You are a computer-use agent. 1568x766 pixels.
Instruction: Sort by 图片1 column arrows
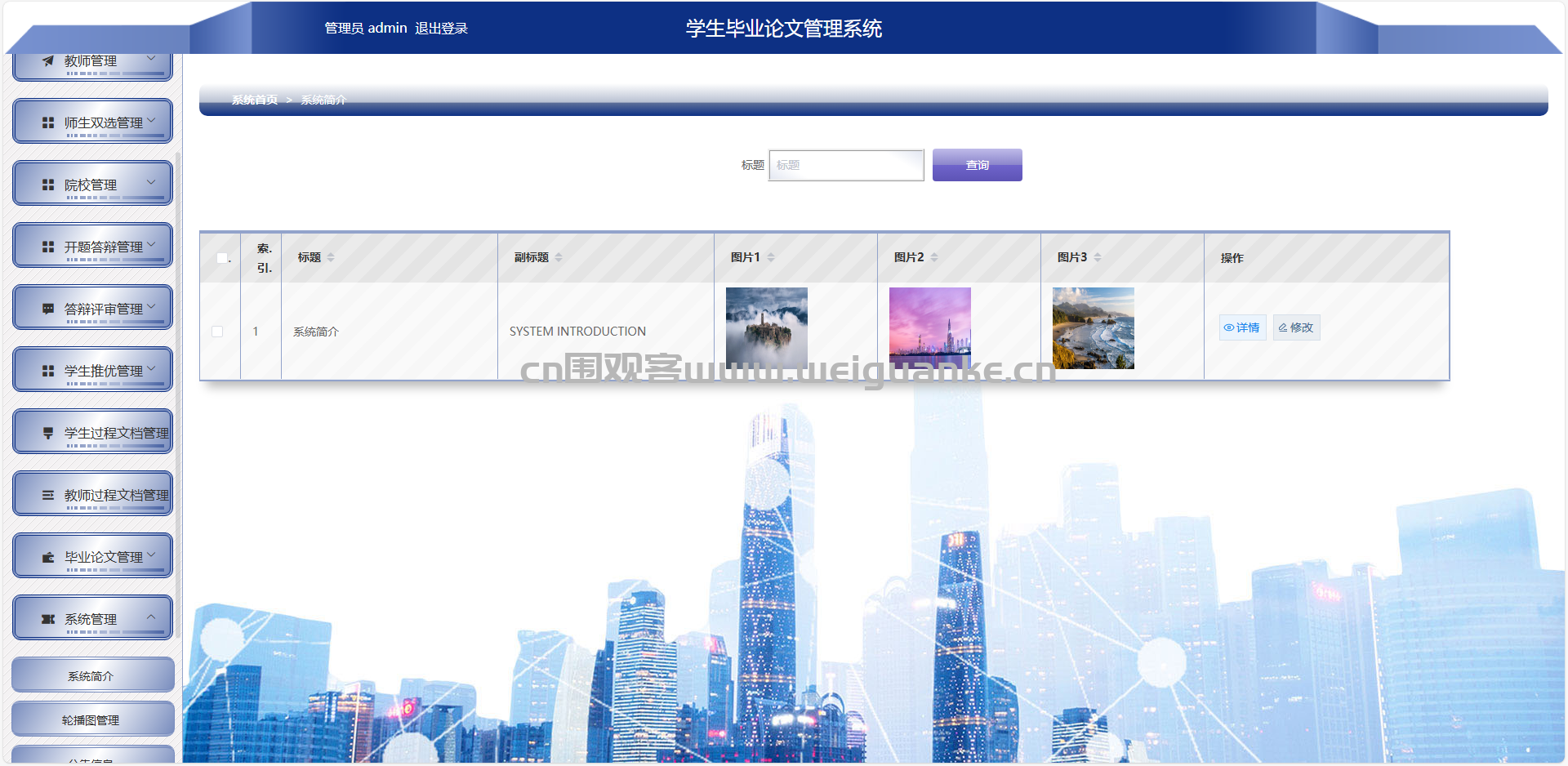[x=770, y=257]
